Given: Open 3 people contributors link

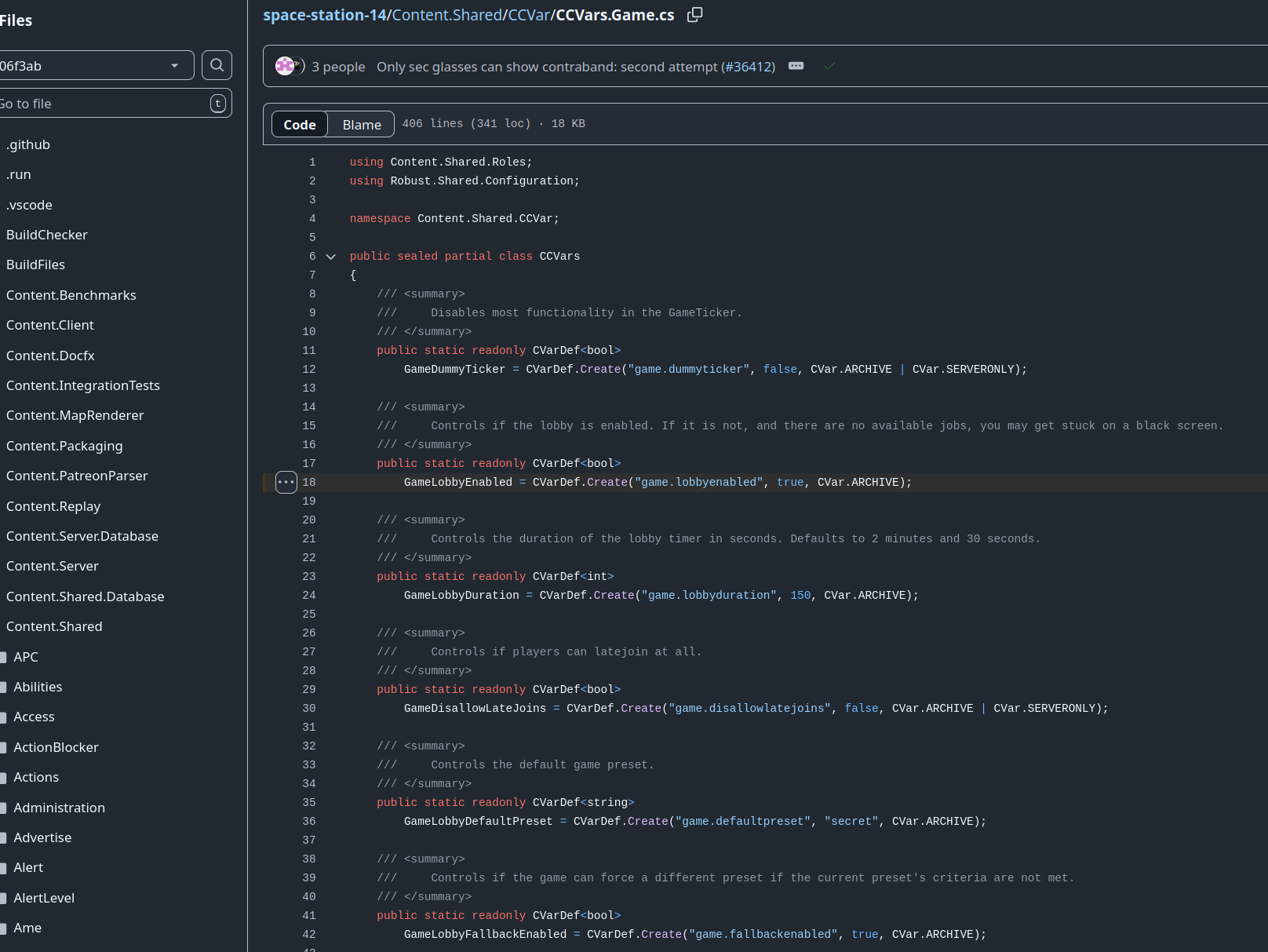Looking at the screenshot, I should coord(338,67).
